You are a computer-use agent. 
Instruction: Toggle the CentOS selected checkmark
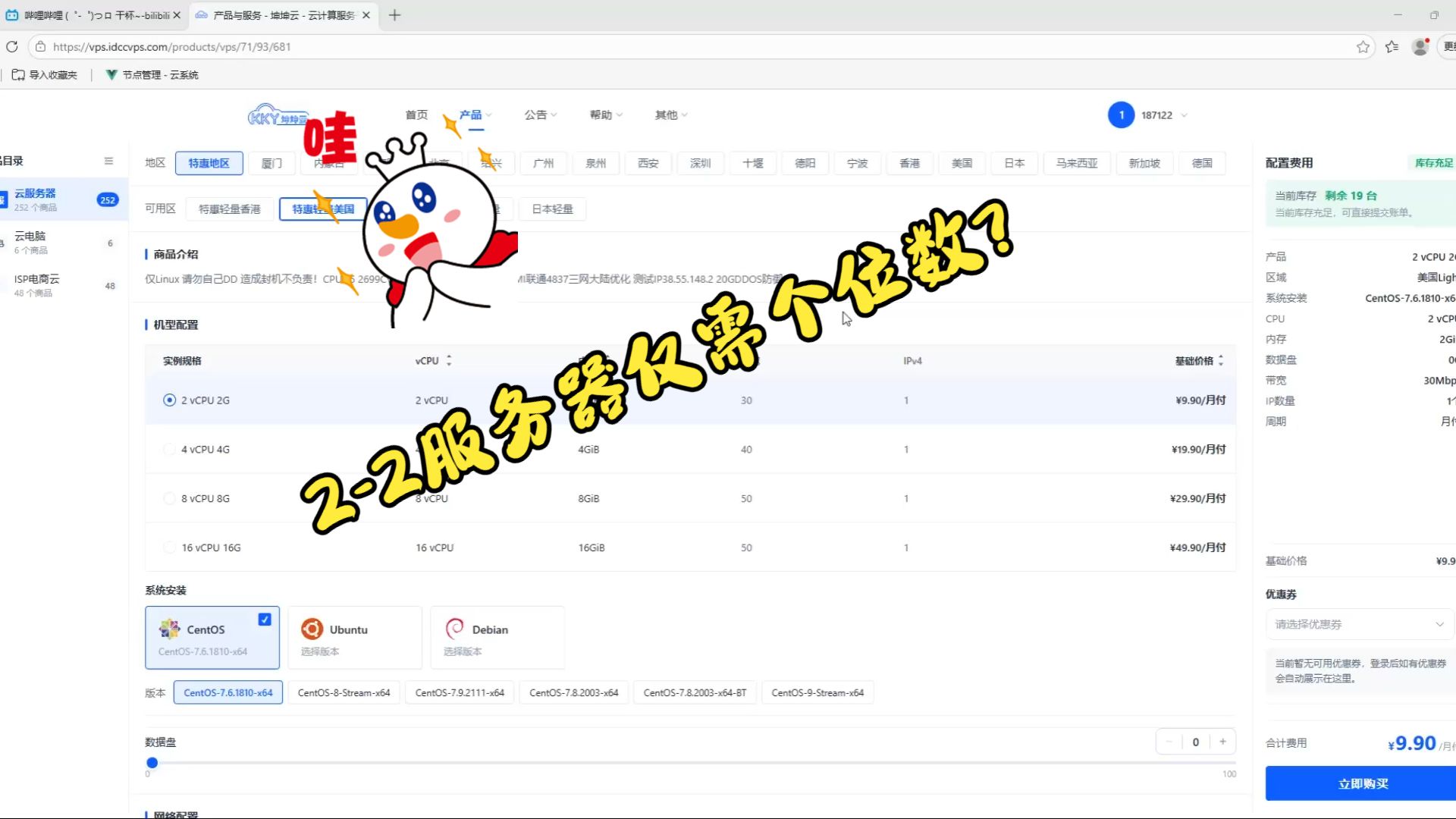[265, 620]
